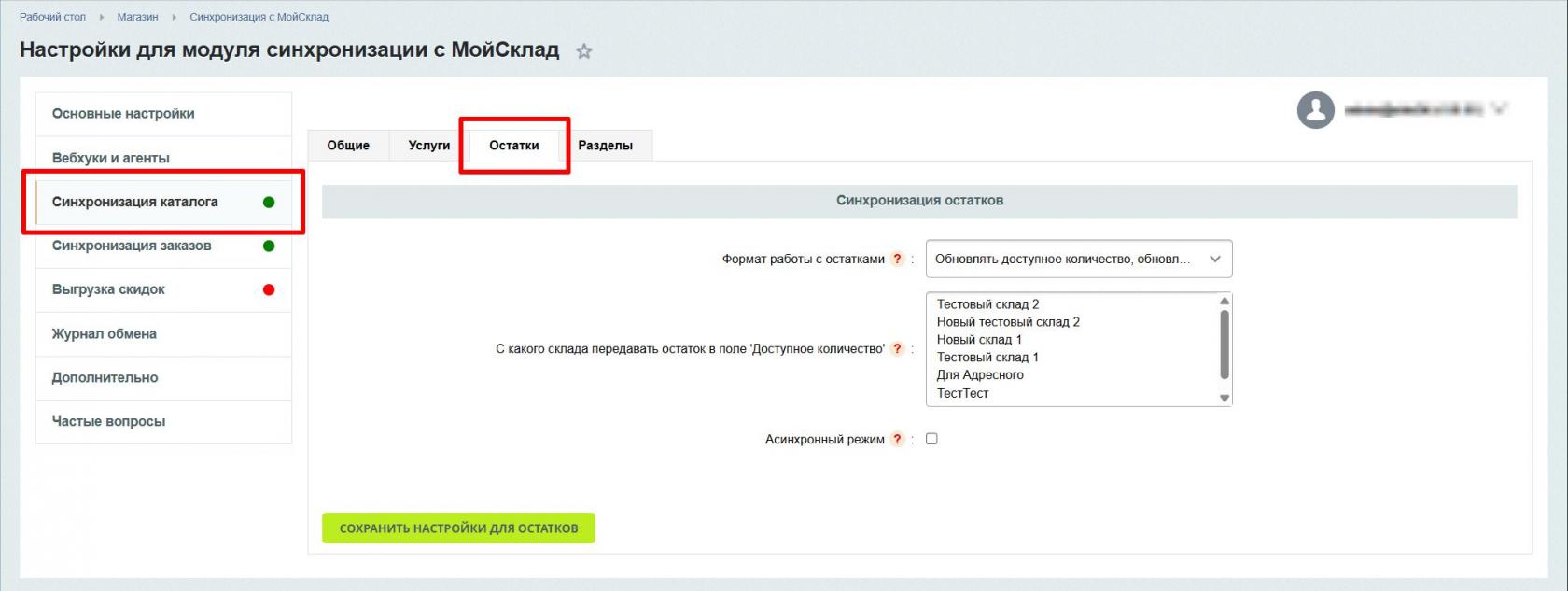
Task: Go to 'Синхронизация с МойСклад' breadcrumb
Action: pyautogui.click(x=259, y=17)
